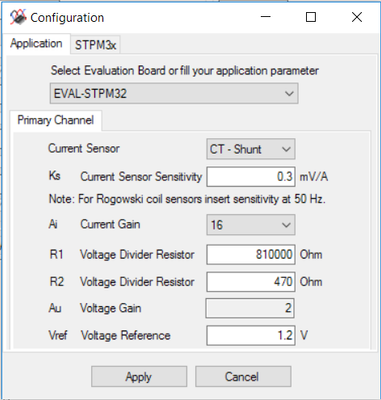The width and height of the screenshot is (381, 400).
Task: Open the EVAL-STPM32 evaluation board dropdown
Action: pyautogui.click(x=174, y=93)
